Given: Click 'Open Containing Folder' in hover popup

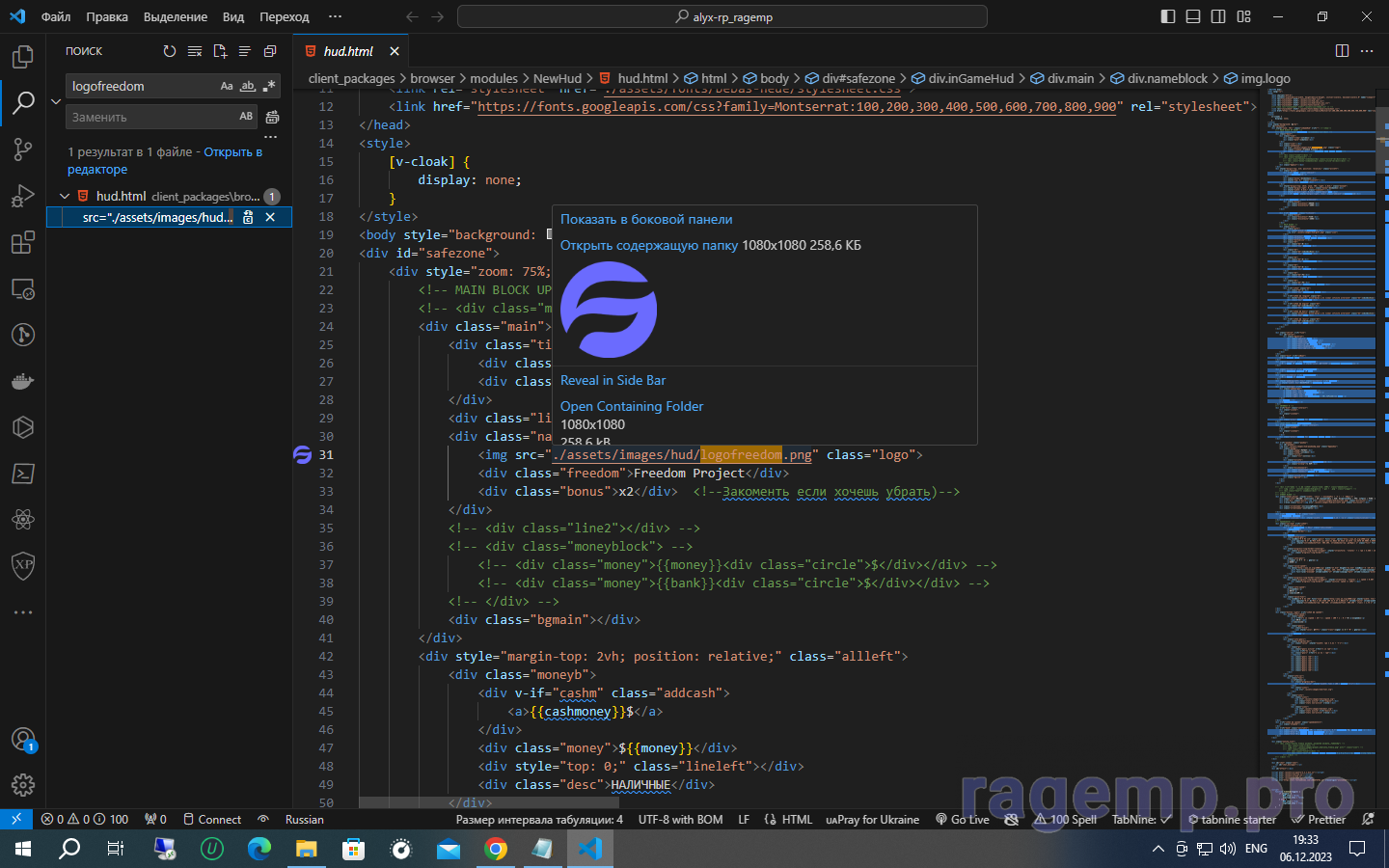Looking at the screenshot, I should click(632, 406).
